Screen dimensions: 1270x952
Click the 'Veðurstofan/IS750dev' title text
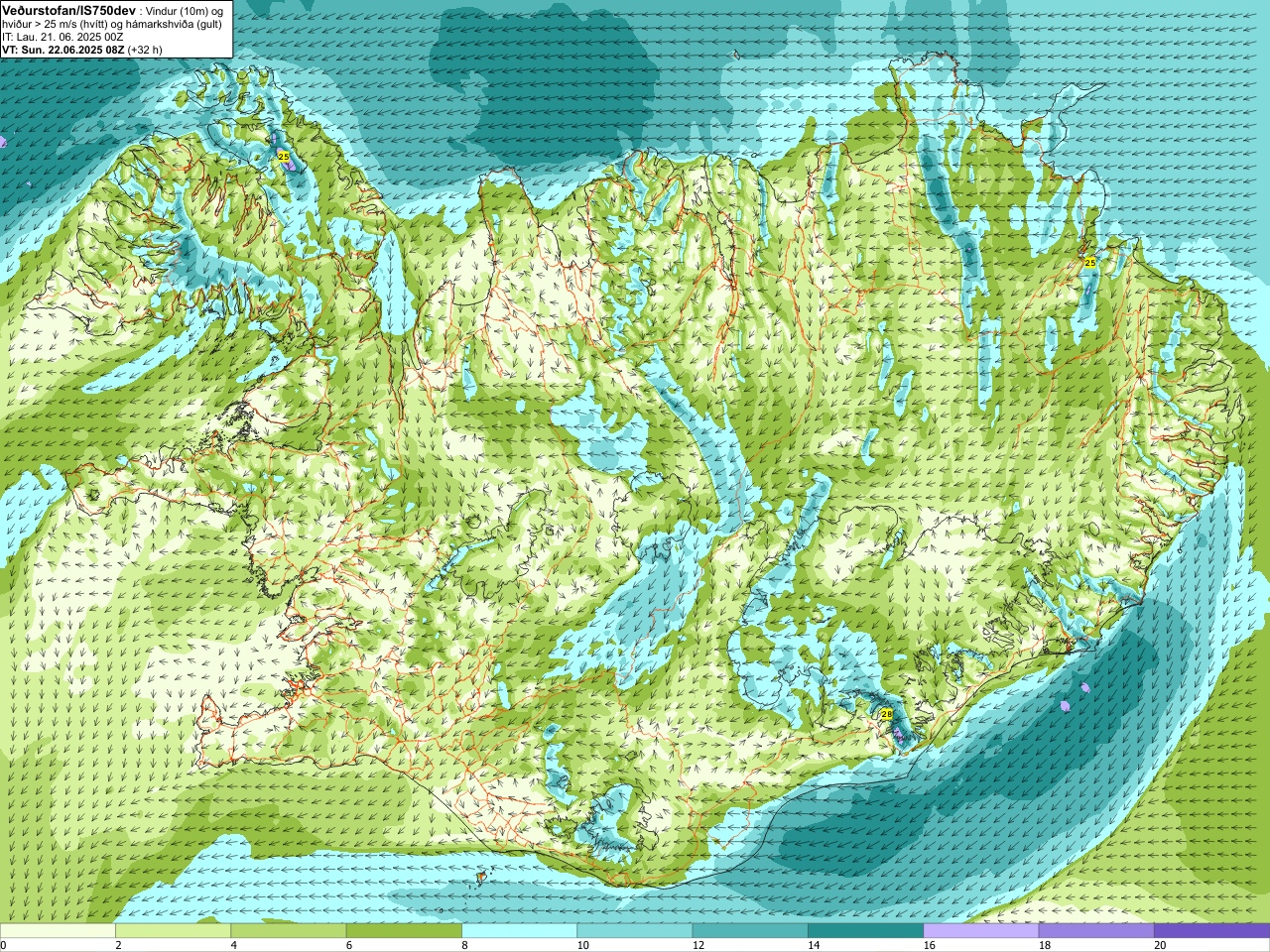click(67, 10)
